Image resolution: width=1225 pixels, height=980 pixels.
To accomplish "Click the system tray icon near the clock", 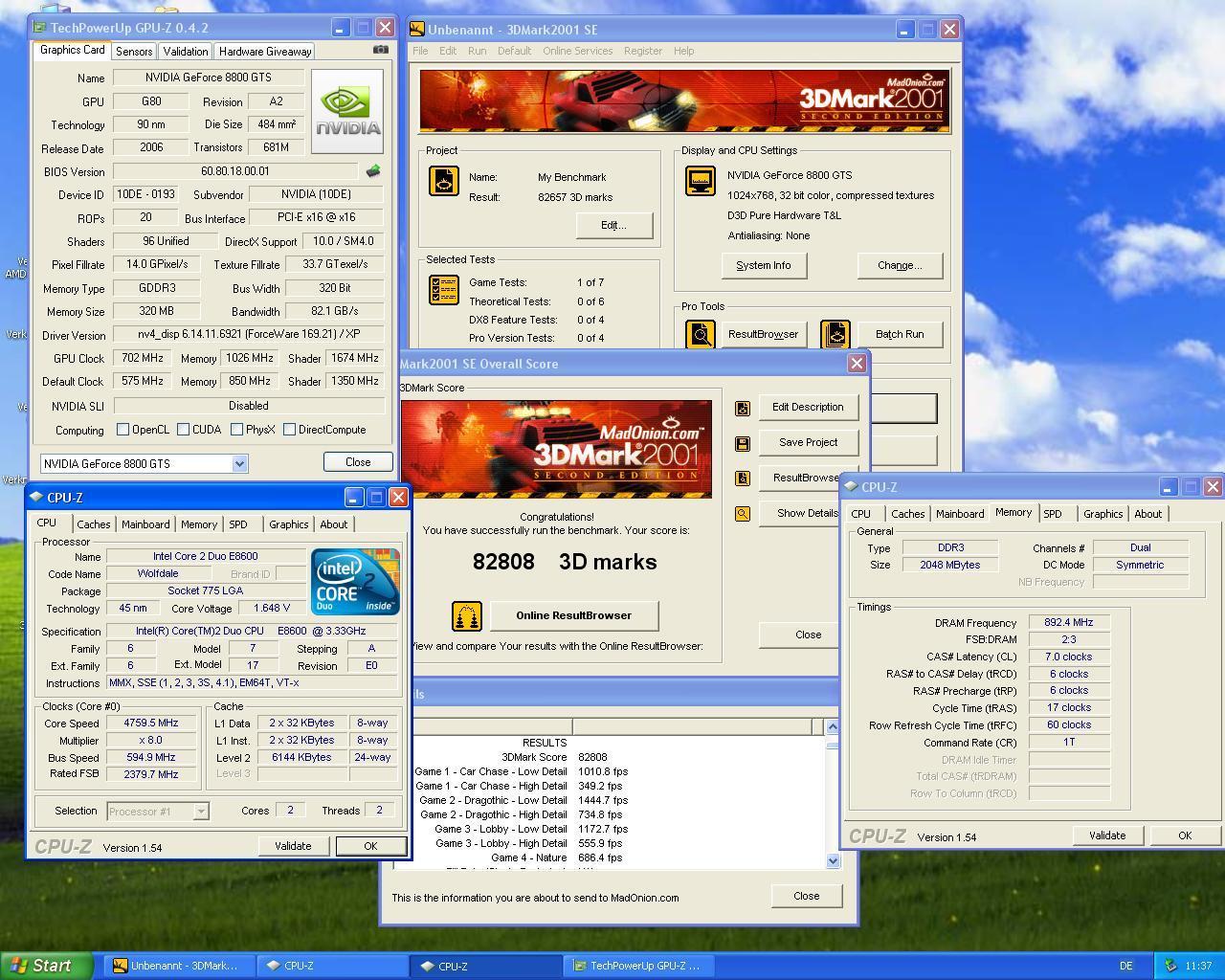I will [x=1169, y=966].
